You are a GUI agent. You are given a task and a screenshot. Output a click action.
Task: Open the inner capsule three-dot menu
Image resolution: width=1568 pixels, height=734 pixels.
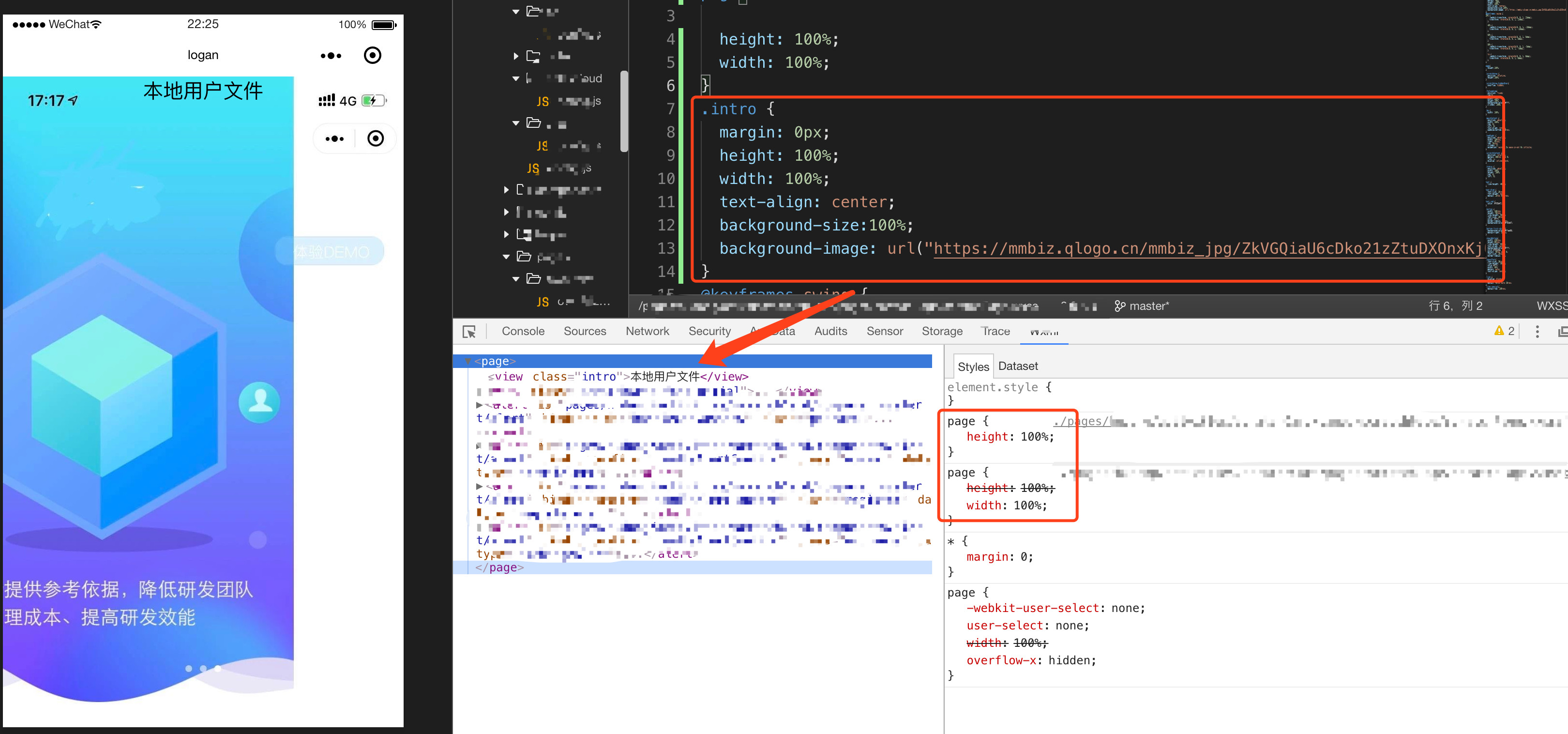[334, 139]
